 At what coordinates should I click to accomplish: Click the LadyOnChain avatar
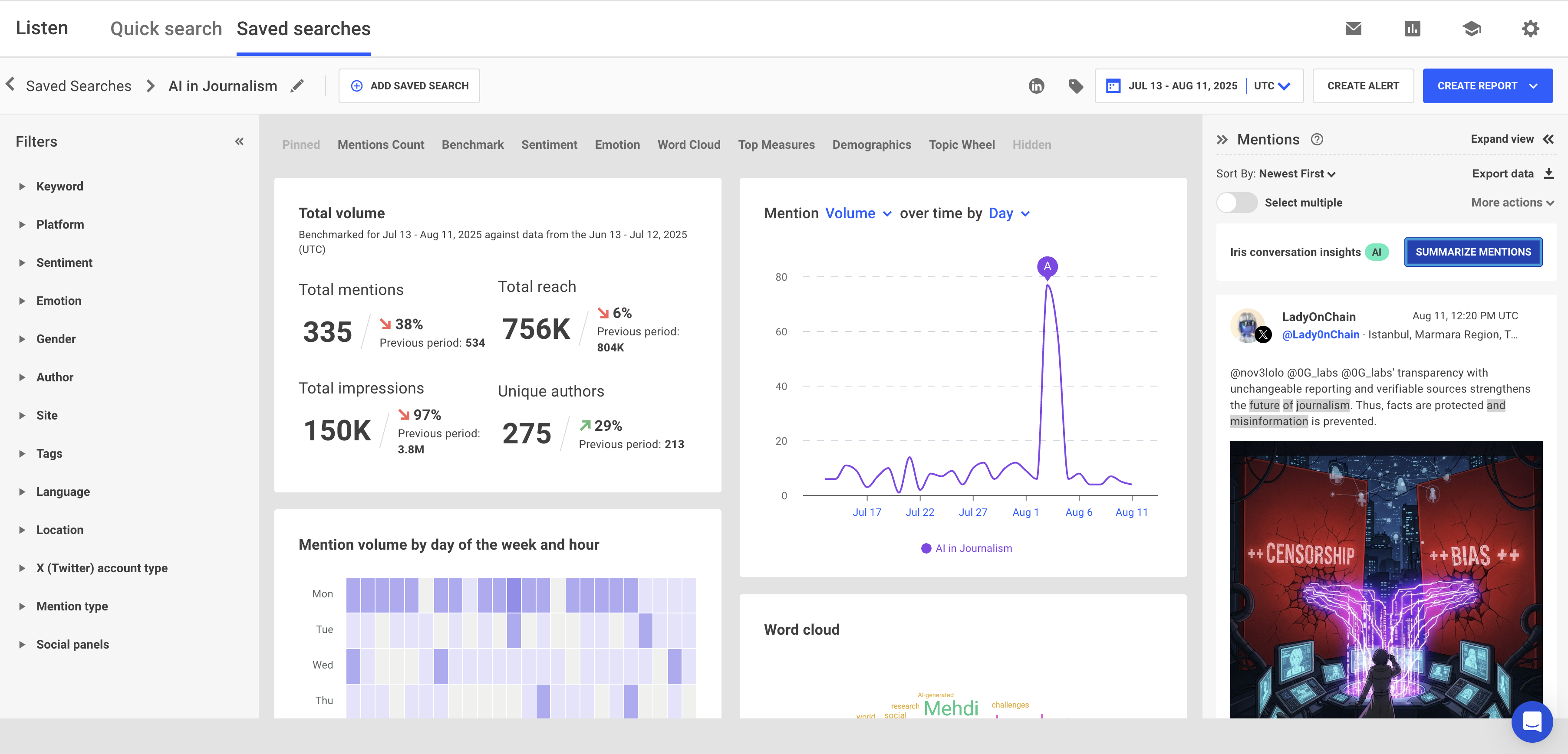point(1247,325)
